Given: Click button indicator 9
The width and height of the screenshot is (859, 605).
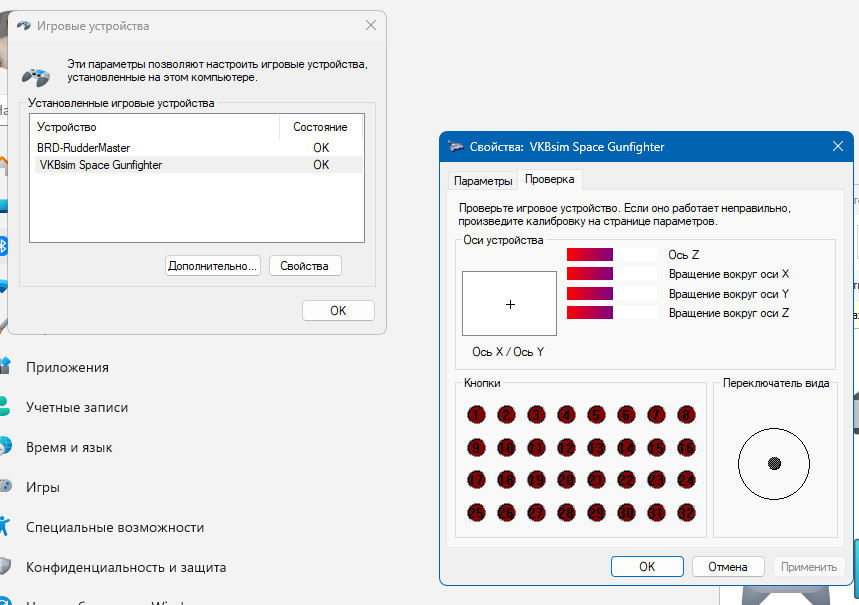Looking at the screenshot, I should (476, 448).
